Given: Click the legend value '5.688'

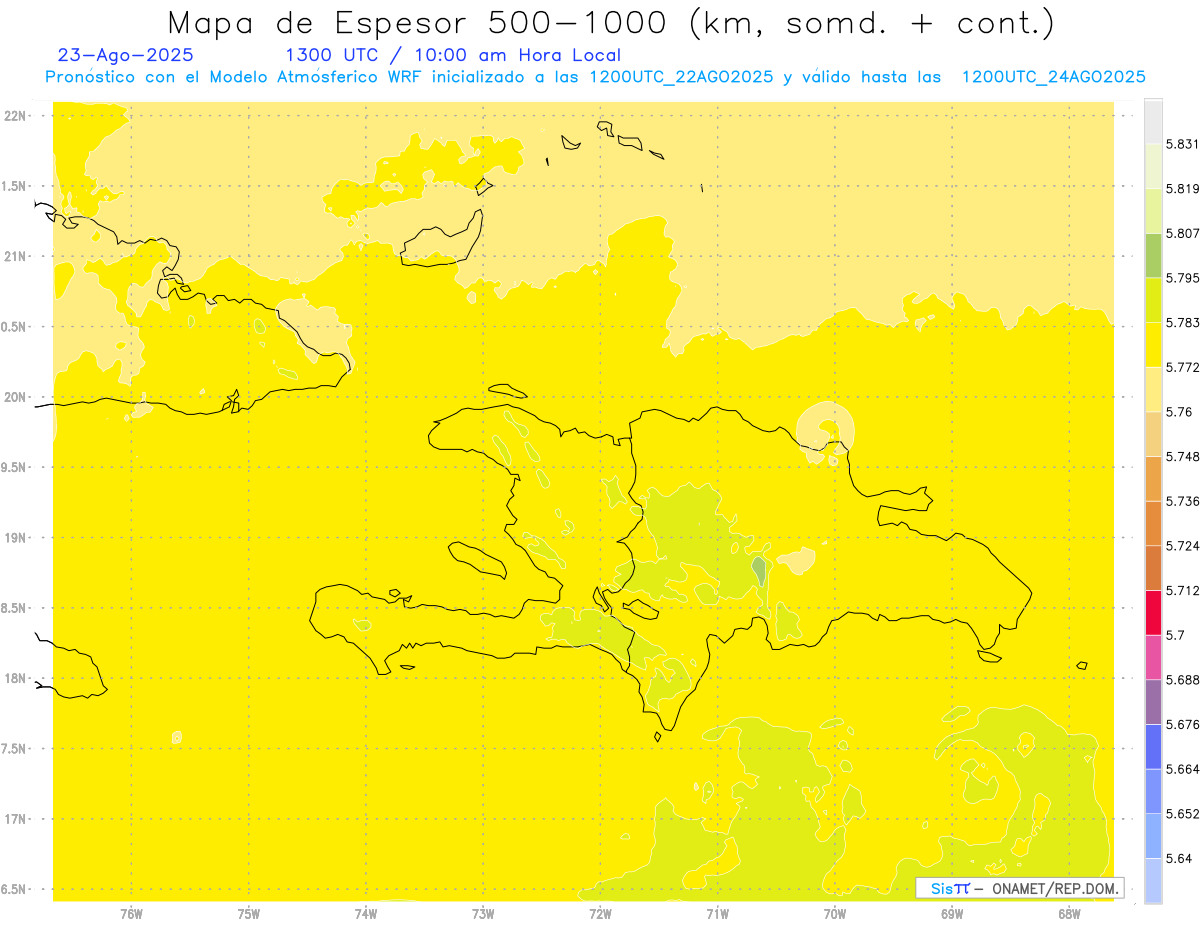Looking at the screenshot, I should [1182, 679].
